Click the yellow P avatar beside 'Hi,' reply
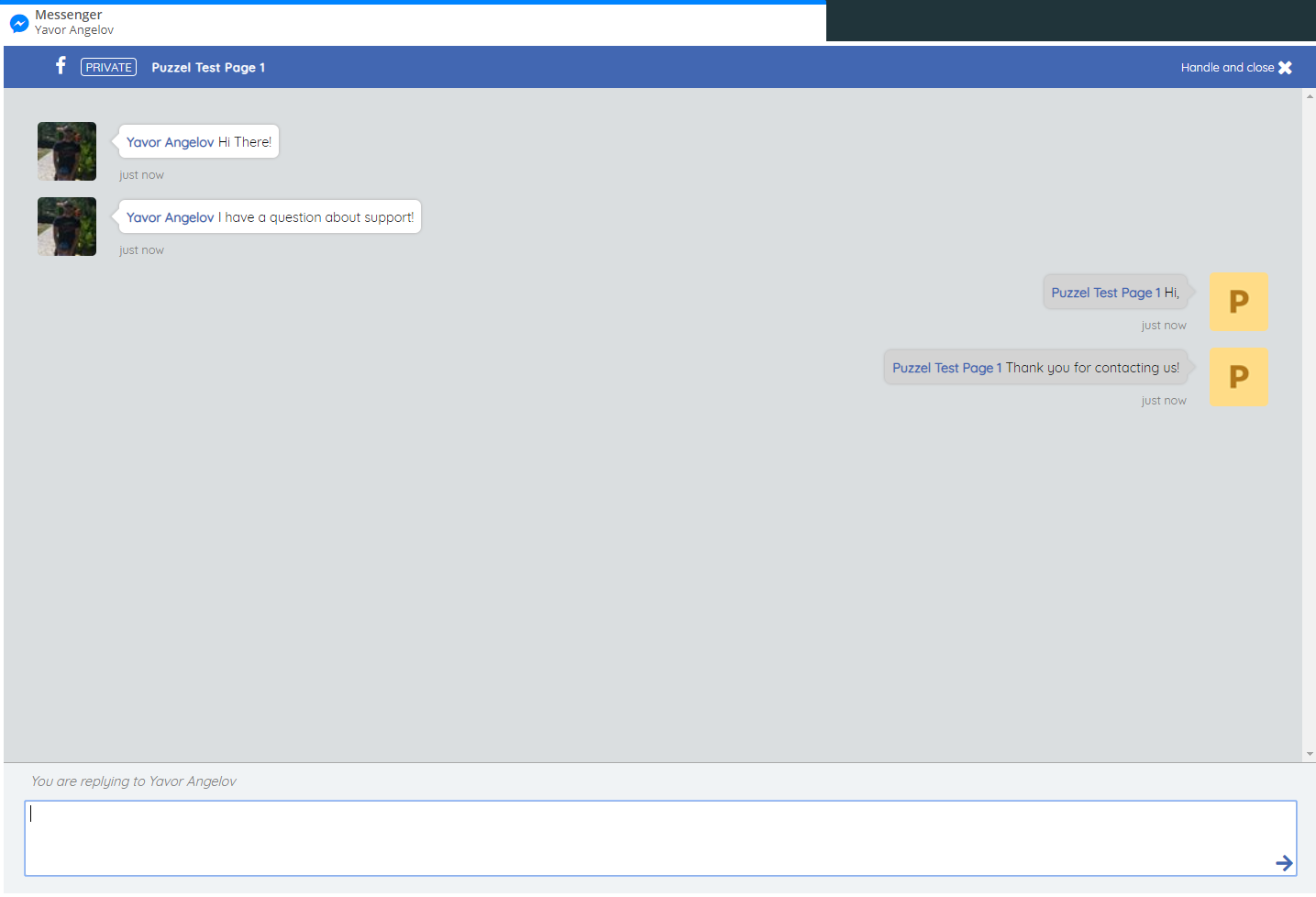1316x897 pixels. coord(1239,302)
